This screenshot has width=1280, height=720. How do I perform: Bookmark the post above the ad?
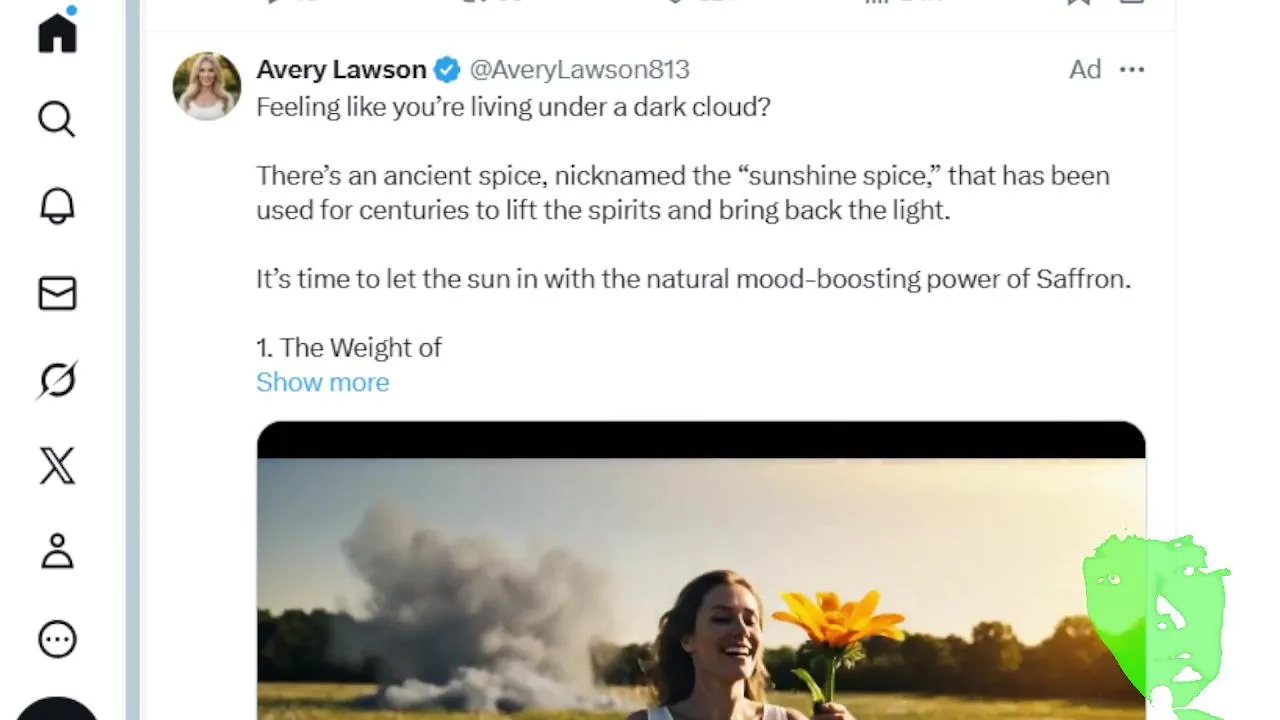coord(1078,3)
